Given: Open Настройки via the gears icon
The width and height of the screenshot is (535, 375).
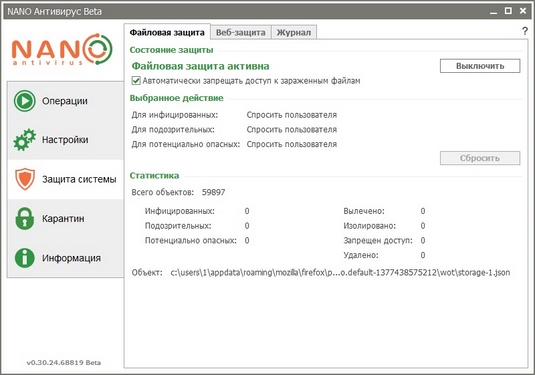Looking at the screenshot, I should click(25, 140).
